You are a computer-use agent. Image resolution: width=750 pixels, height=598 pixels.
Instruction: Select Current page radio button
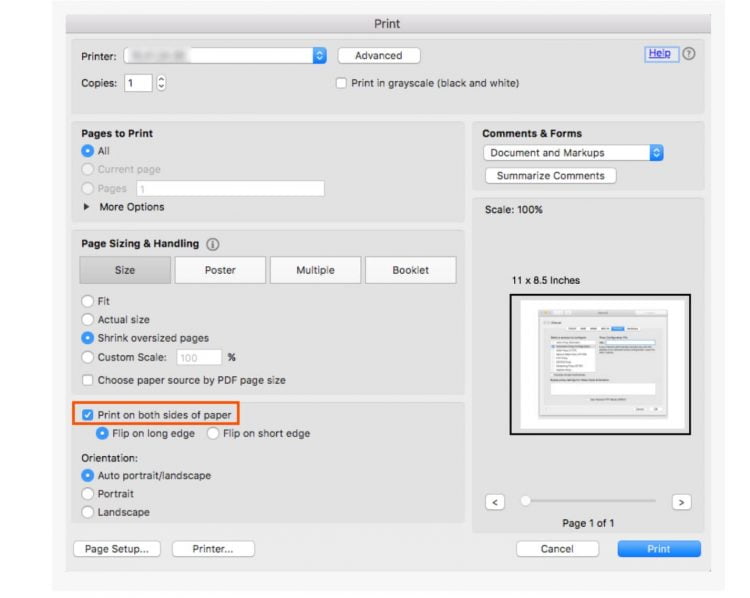click(87, 169)
